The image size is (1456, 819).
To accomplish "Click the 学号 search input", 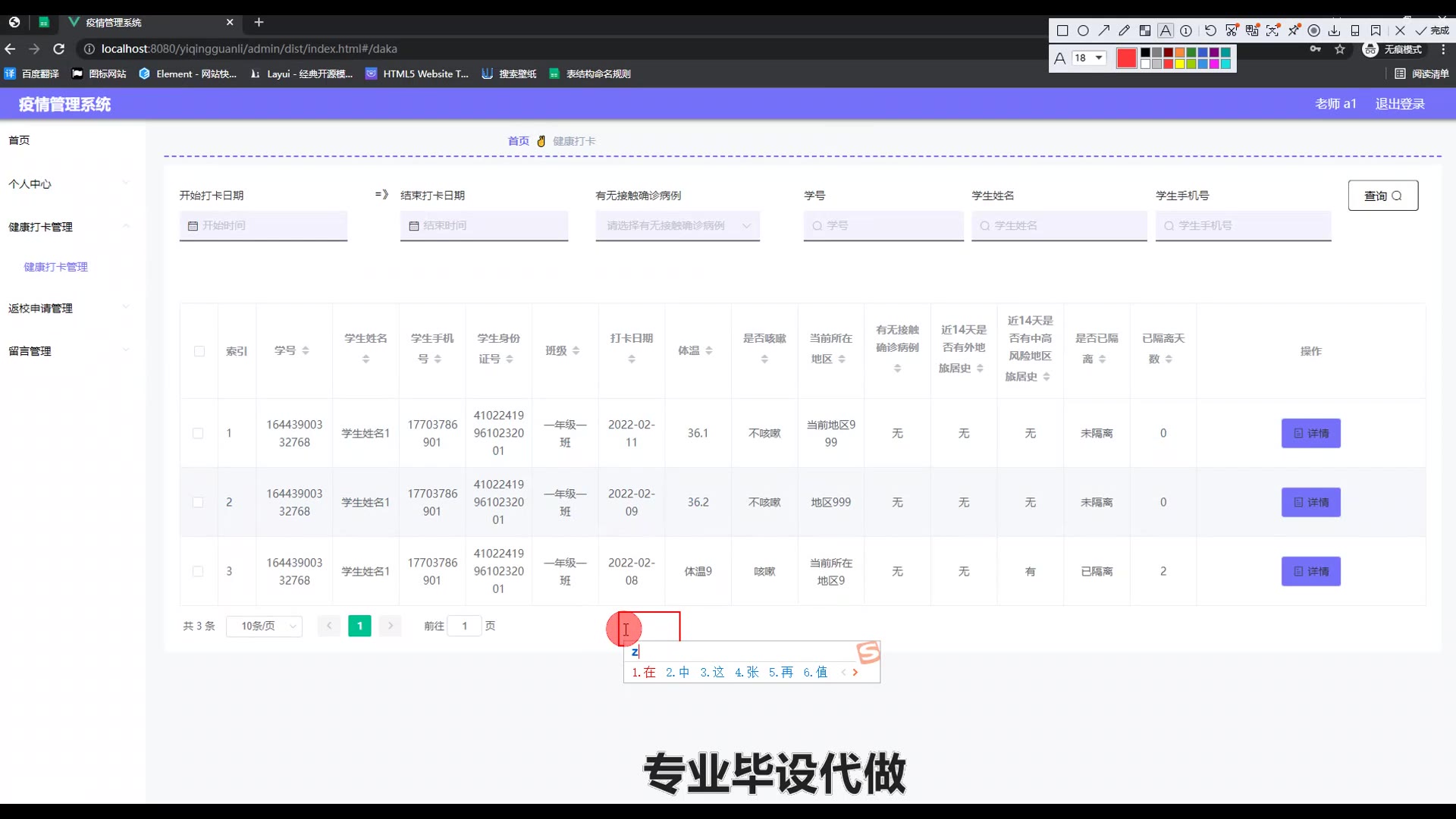I will [x=883, y=226].
